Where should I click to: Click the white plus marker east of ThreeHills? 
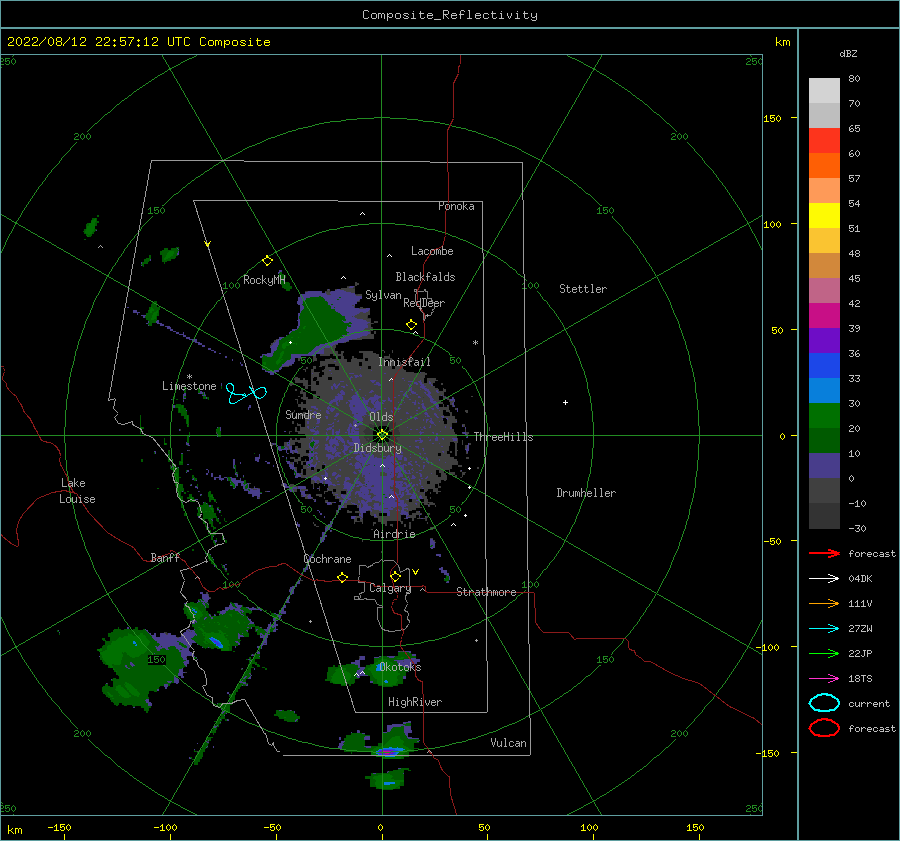coord(565,402)
